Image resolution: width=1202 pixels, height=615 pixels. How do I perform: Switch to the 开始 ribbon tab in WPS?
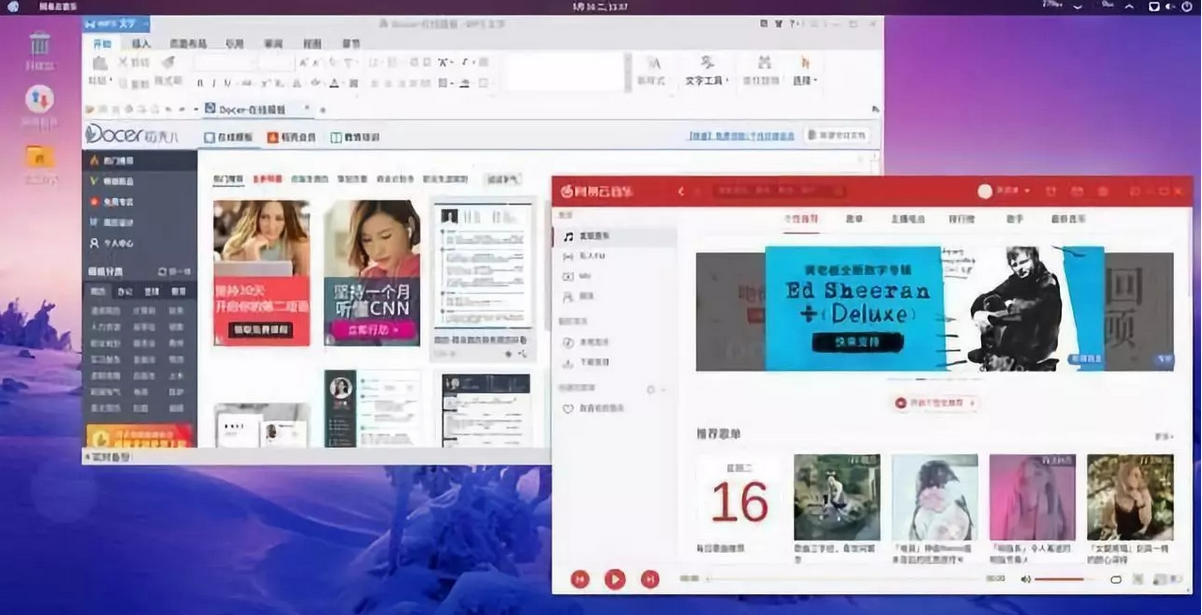[102, 44]
